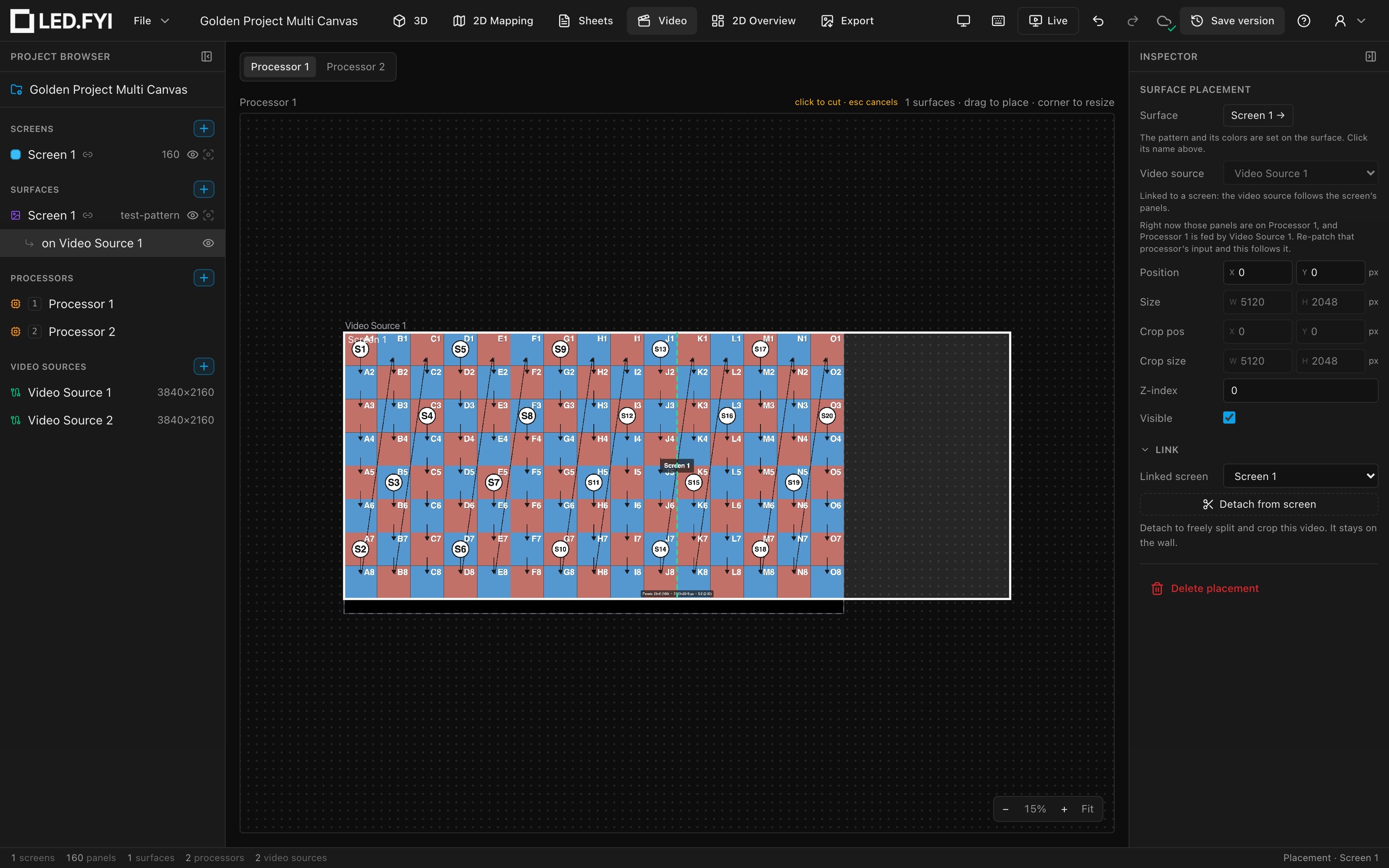1389x868 pixels.
Task: Add a new video source with plus icon
Action: click(204, 366)
